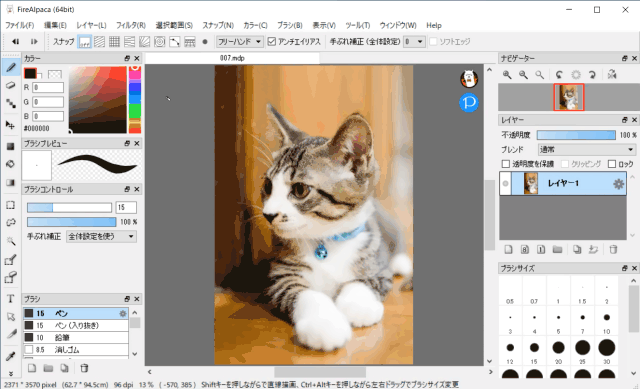Viewport: 640px width, 389px height.
Task: Click the redo arrow in toolbar
Action: 34,42
